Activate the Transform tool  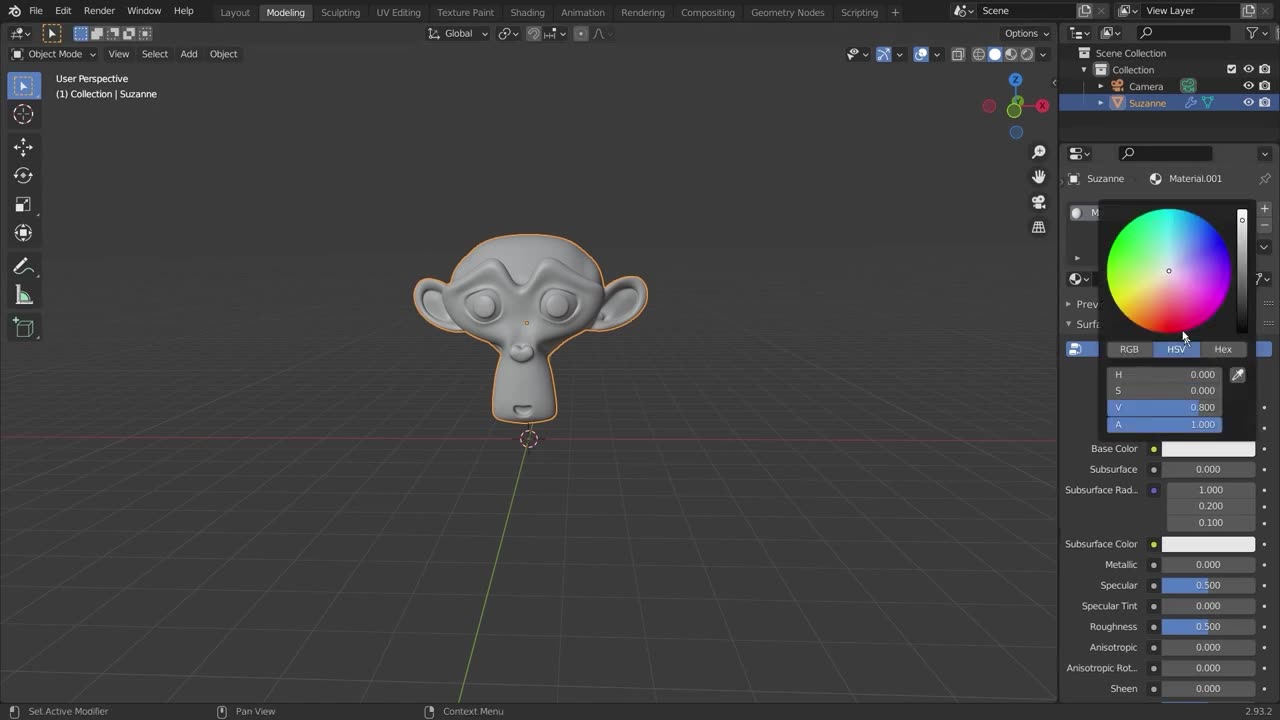[x=24, y=233]
